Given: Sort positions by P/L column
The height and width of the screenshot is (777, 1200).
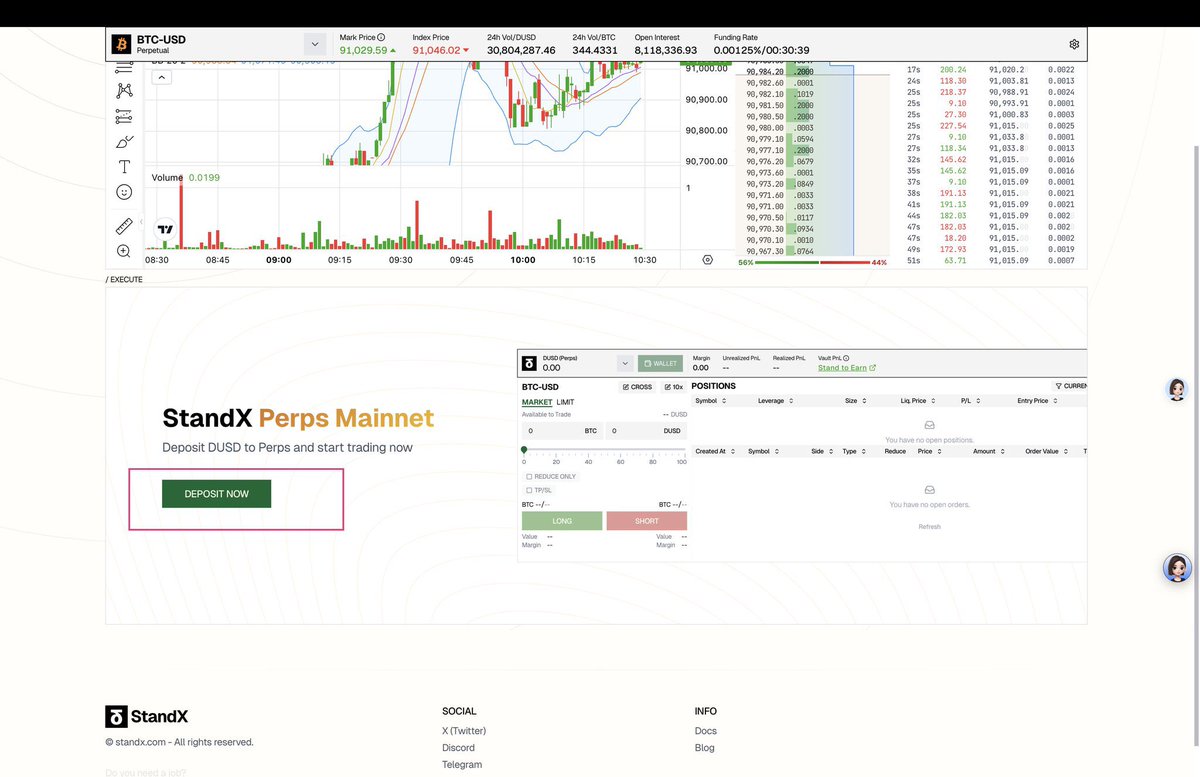Looking at the screenshot, I should pyautogui.click(x=969, y=401).
